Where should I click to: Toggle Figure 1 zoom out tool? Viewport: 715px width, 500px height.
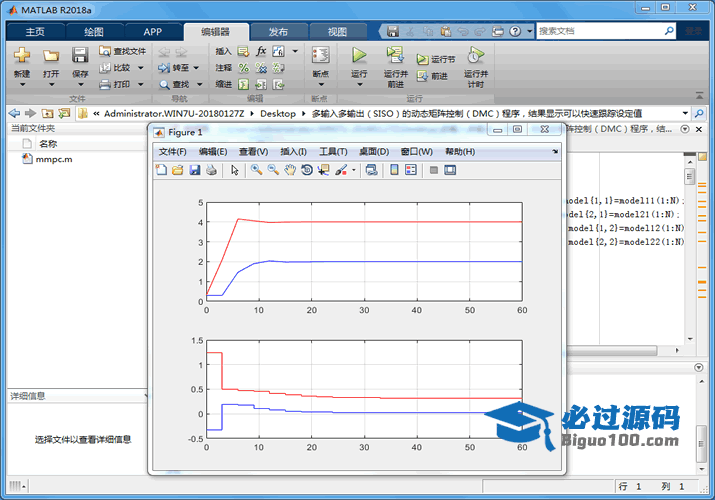273,170
